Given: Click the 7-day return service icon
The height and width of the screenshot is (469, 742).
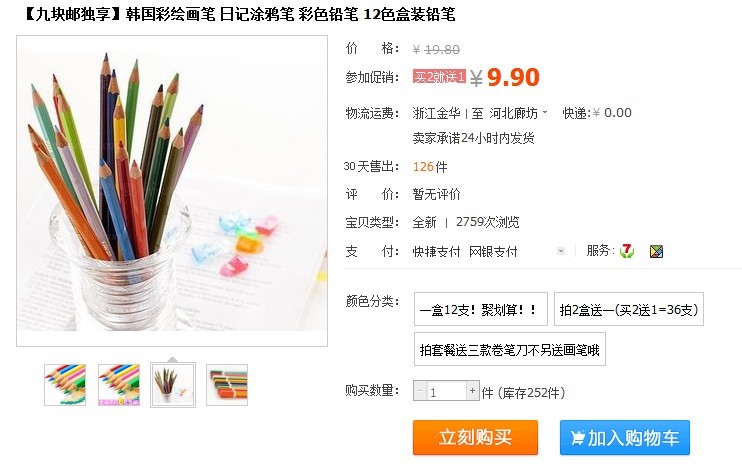Looking at the screenshot, I should [627, 251].
